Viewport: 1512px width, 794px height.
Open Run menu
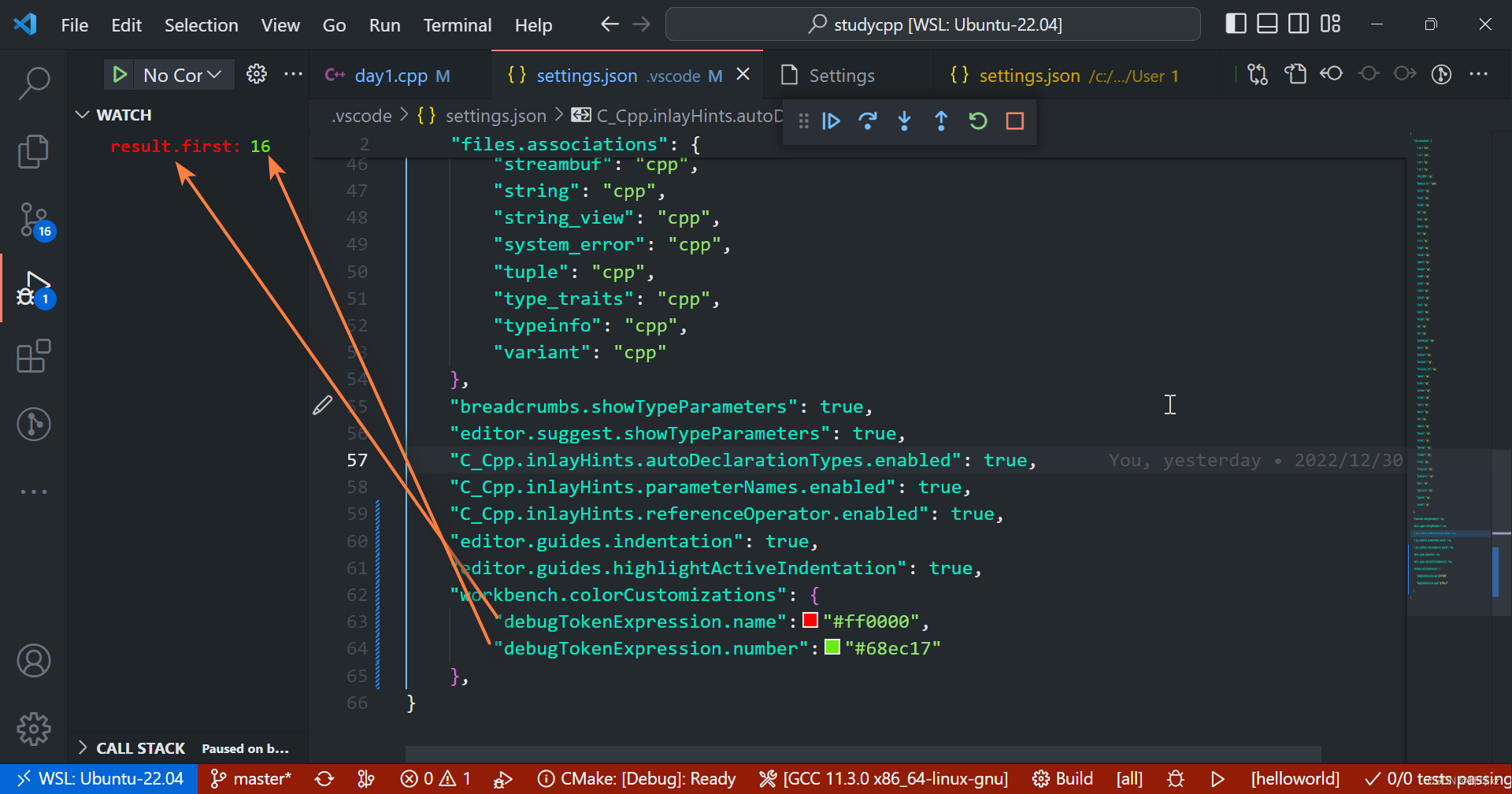384,25
